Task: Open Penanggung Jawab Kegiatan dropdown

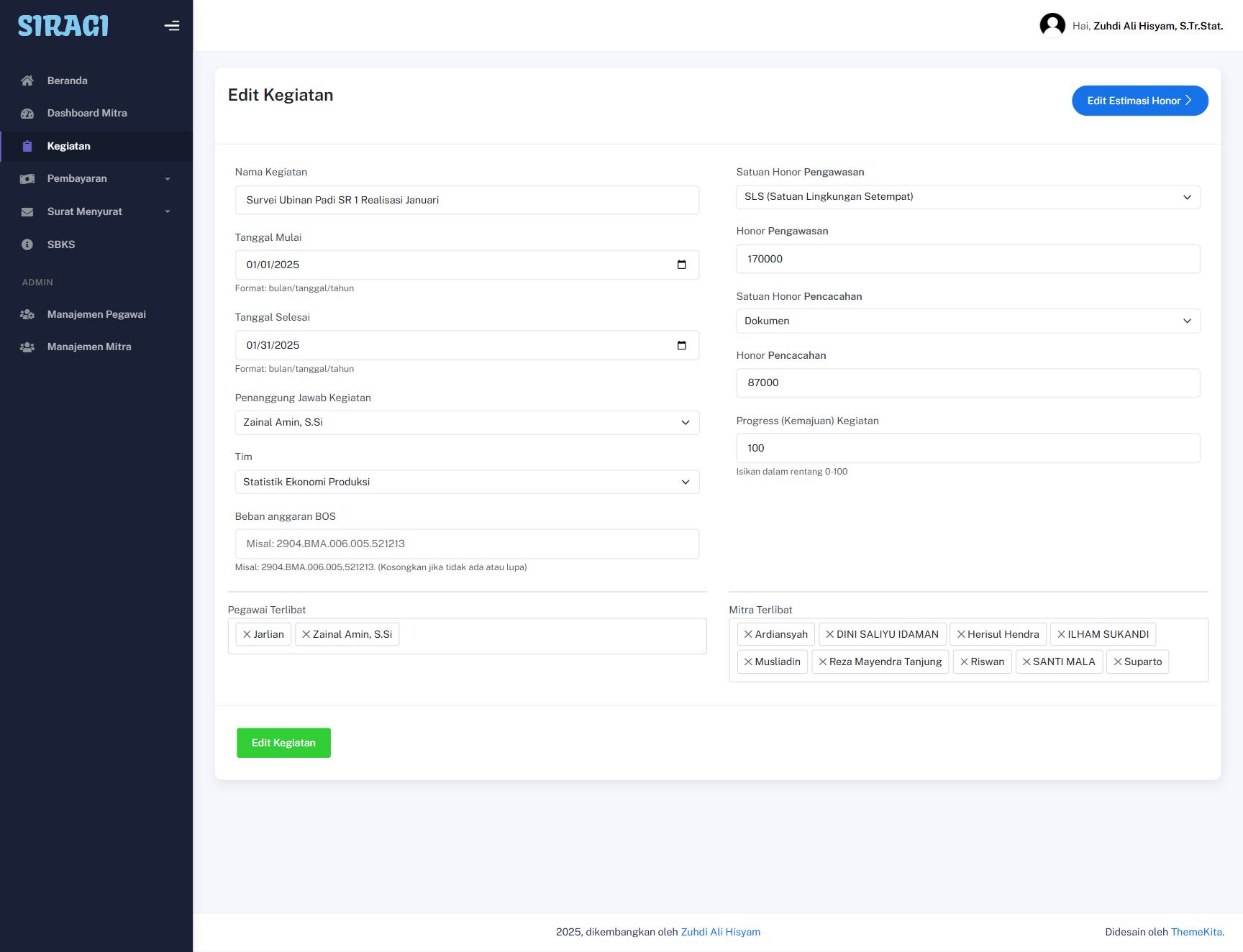Action: coord(467,423)
